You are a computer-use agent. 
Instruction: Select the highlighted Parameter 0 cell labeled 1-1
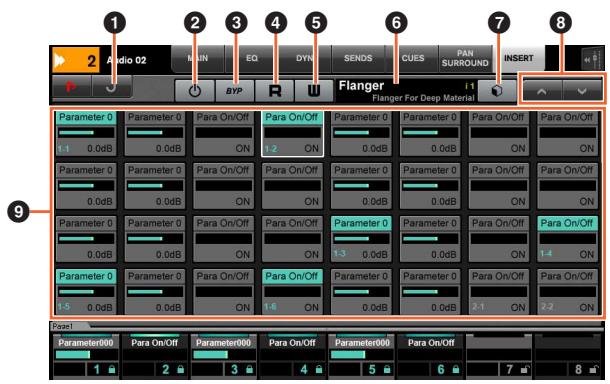[x=86, y=133]
